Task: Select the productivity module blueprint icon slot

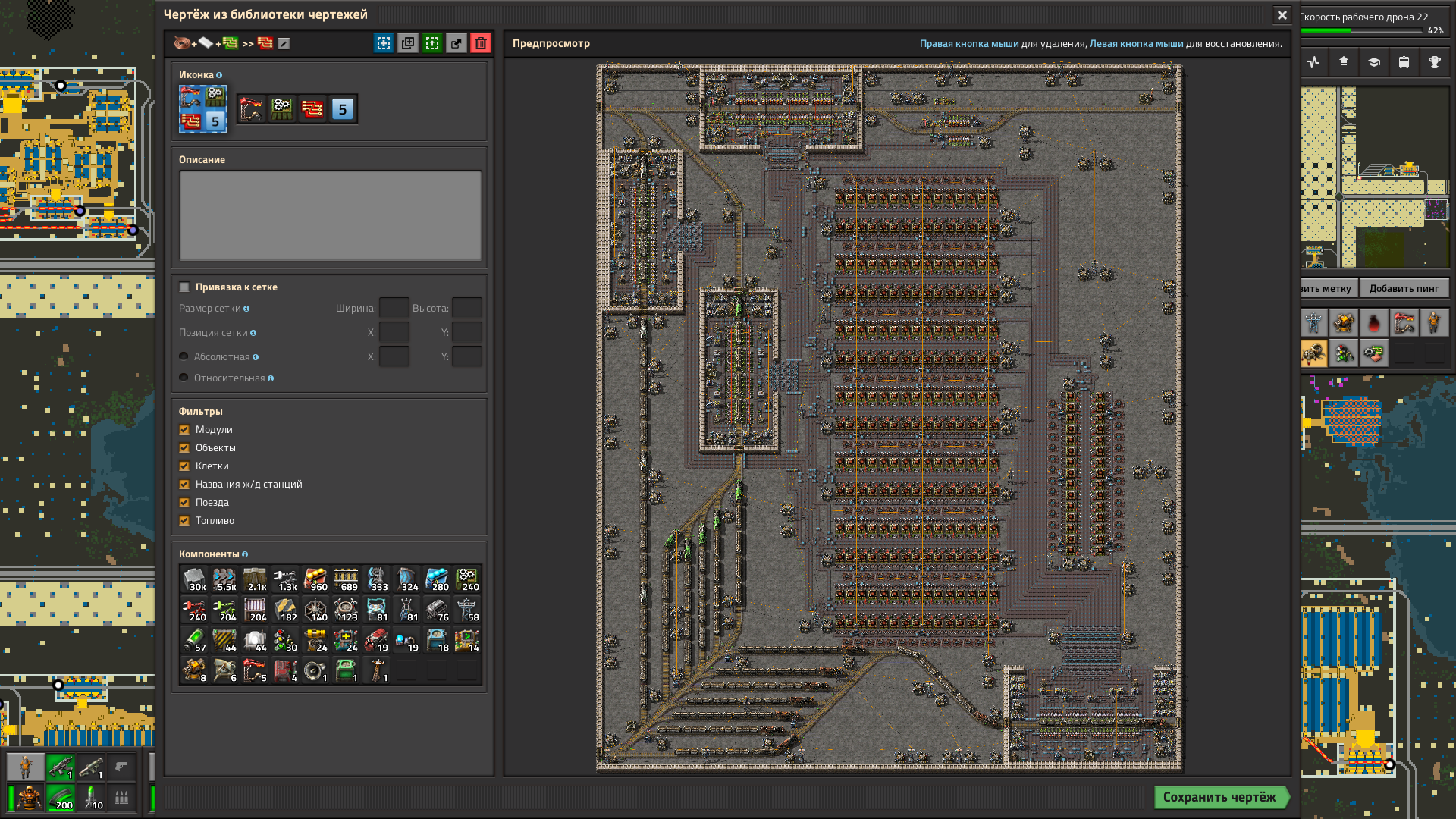Action: point(282,109)
